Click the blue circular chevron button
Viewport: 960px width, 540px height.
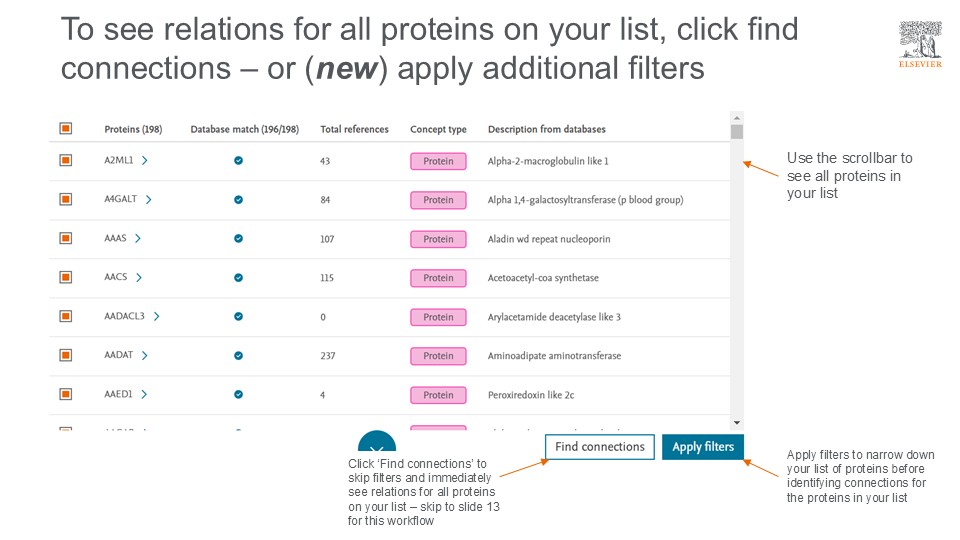tap(377, 445)
